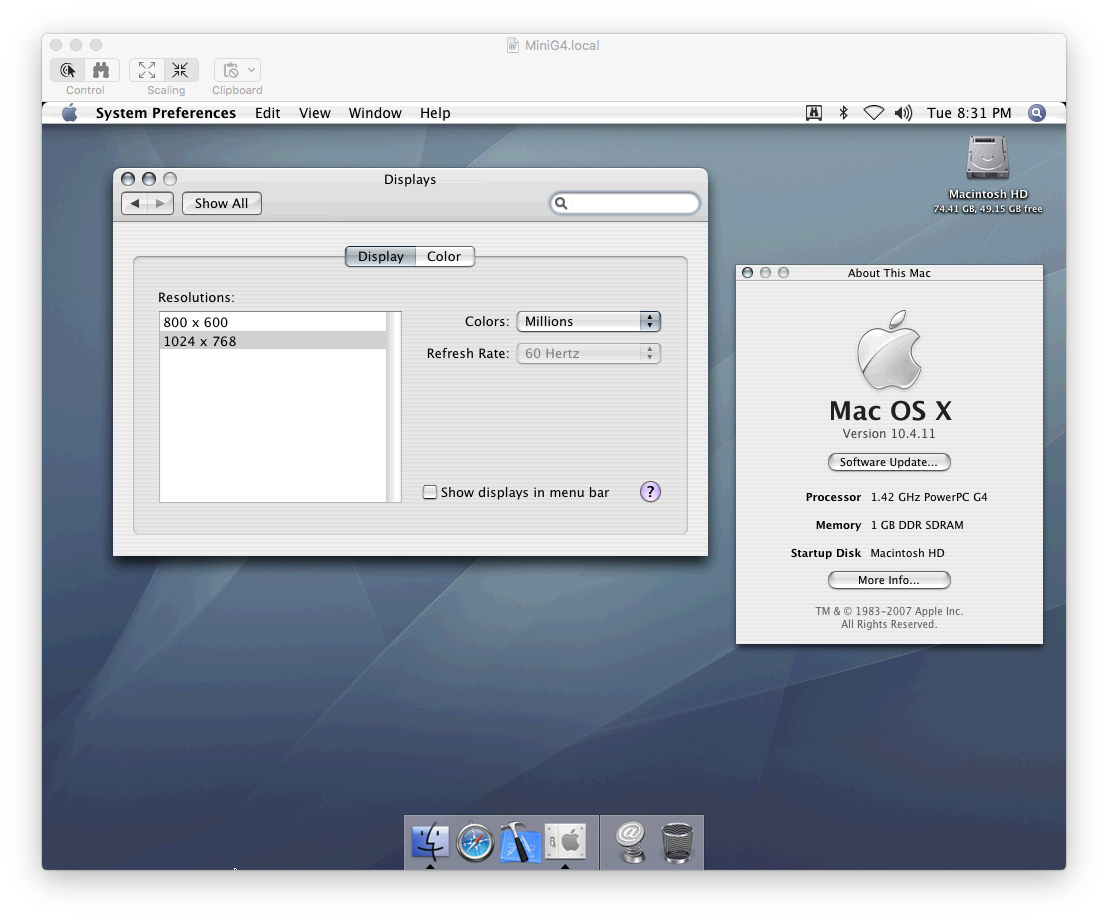Click the Show All button
This screenshot has height=920, width=1108.
tap(222, 204)
